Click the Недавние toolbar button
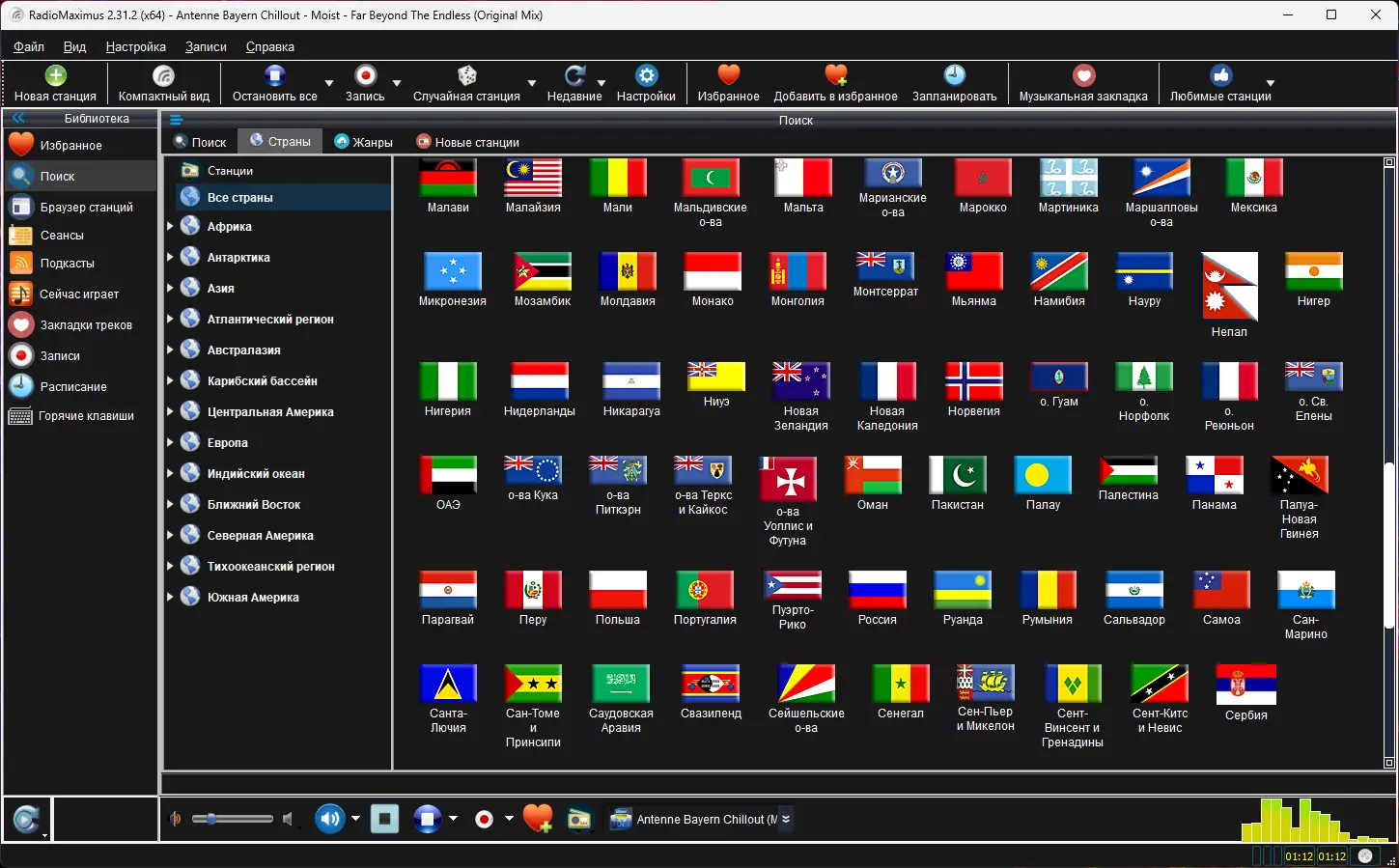Screen dimensions: 1399x868 (x=574, y=83)
